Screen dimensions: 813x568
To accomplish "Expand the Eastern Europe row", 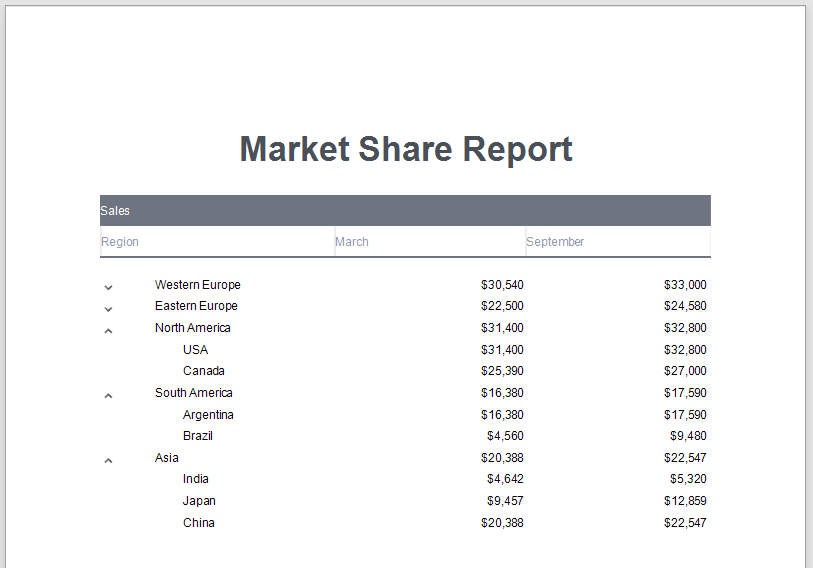I will tap(108, 308).
